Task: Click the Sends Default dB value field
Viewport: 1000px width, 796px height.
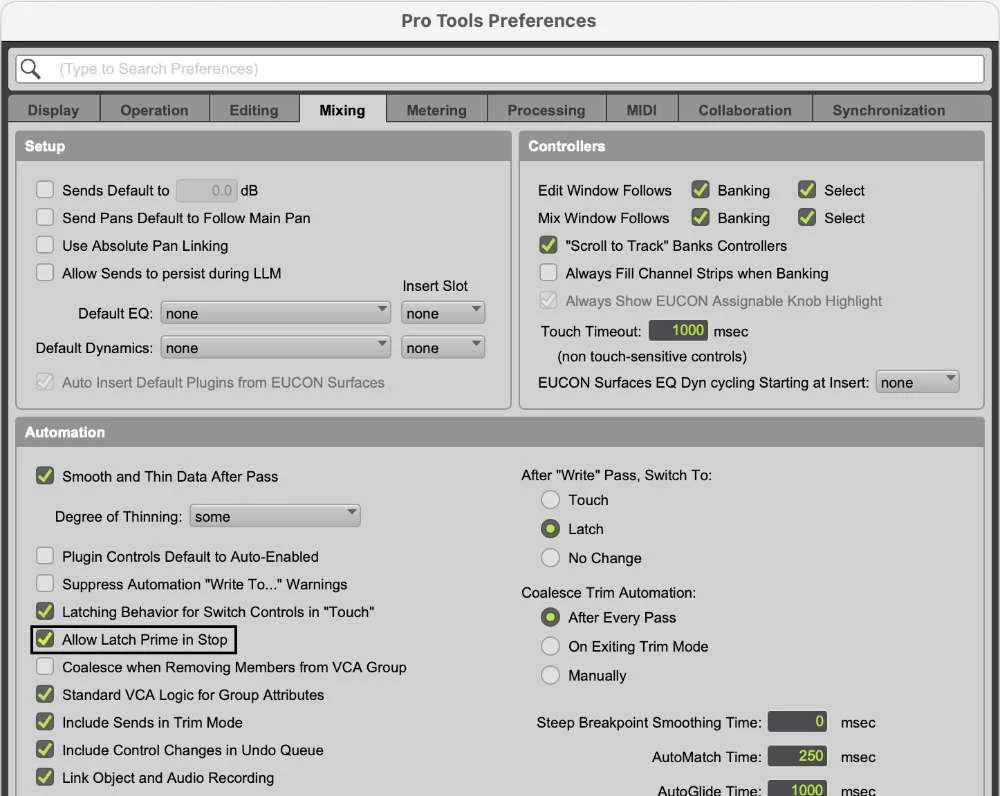Action: 206,190
